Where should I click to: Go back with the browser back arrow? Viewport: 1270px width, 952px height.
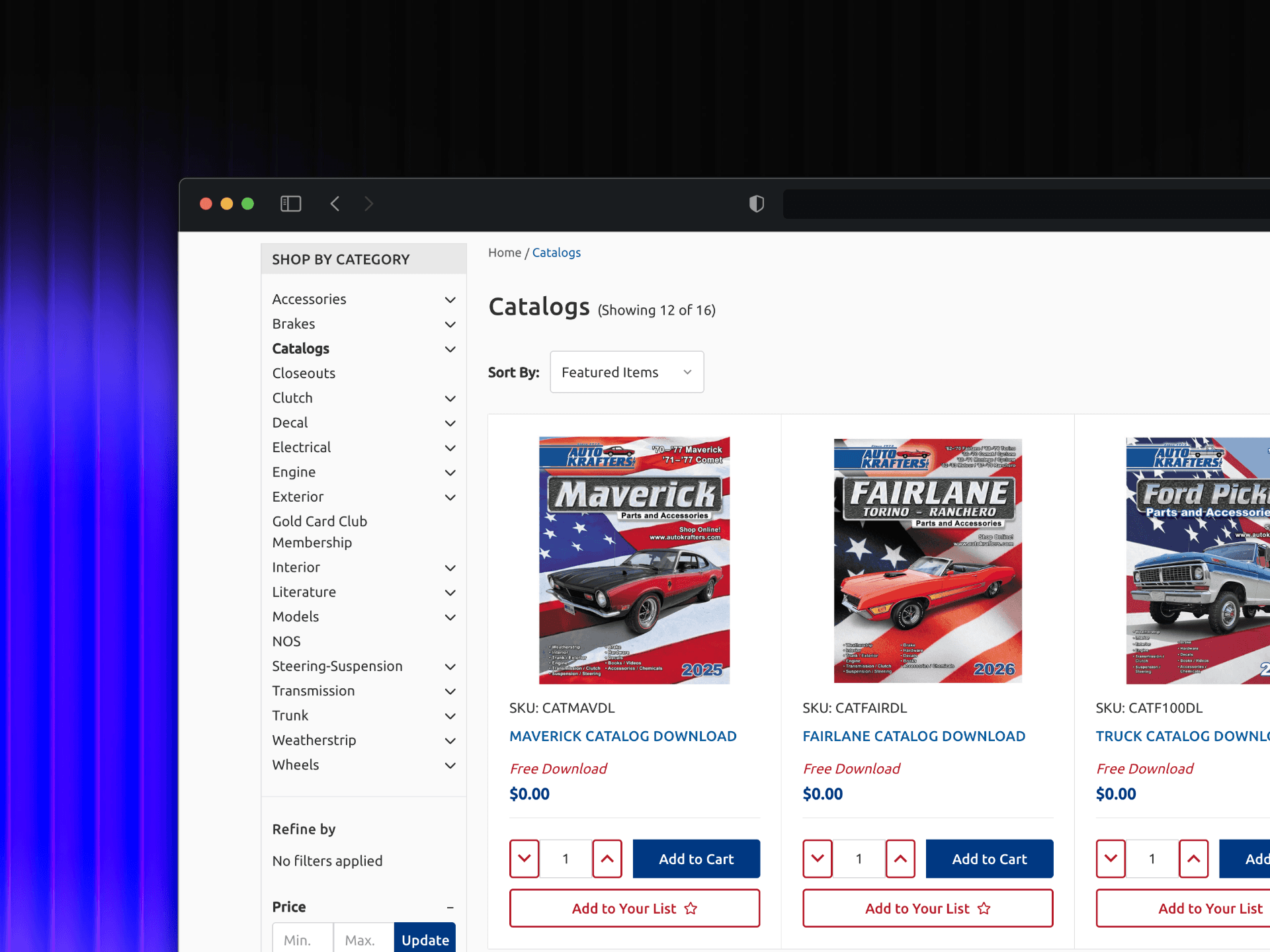335,204
